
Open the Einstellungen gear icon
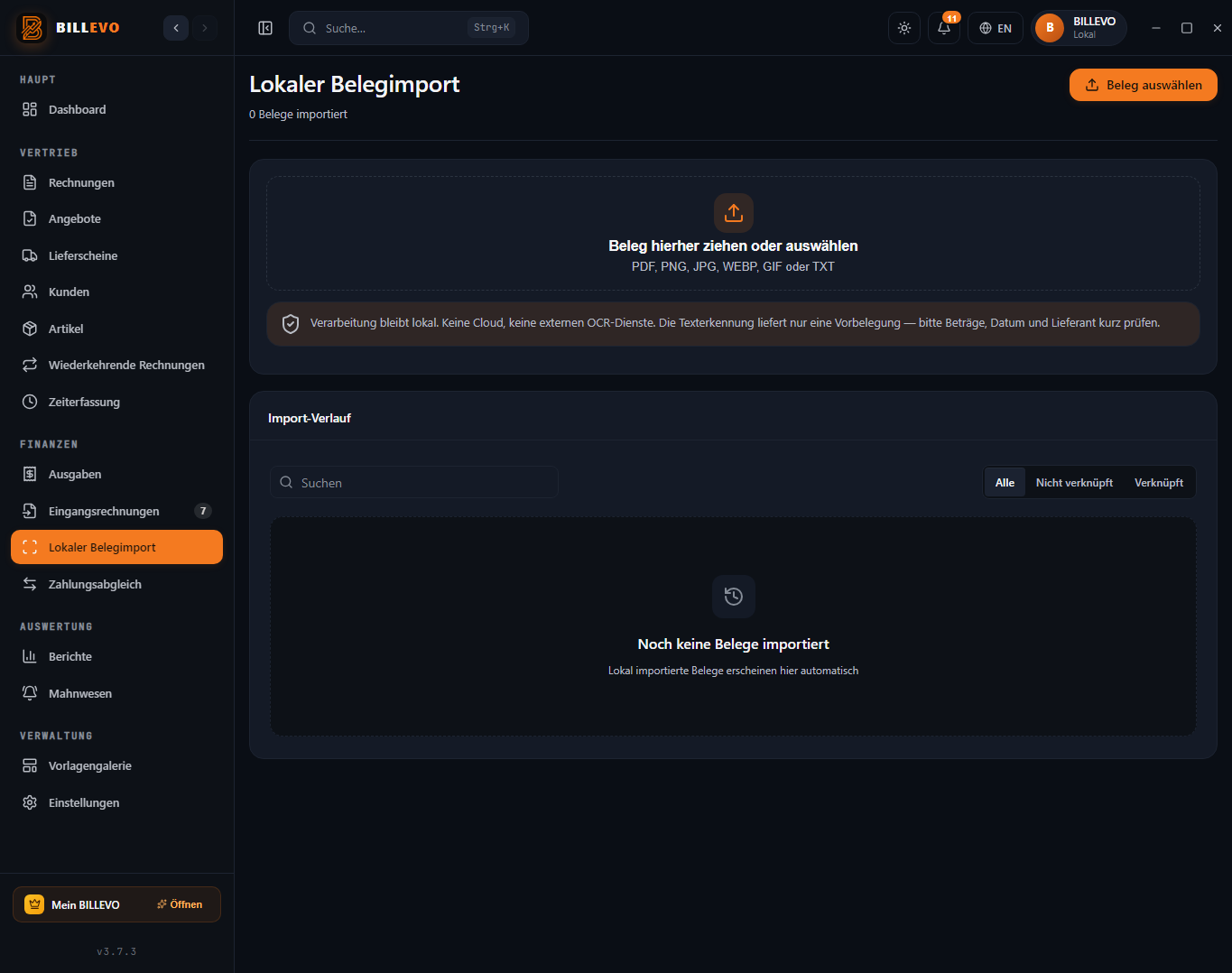pos(30,802)
